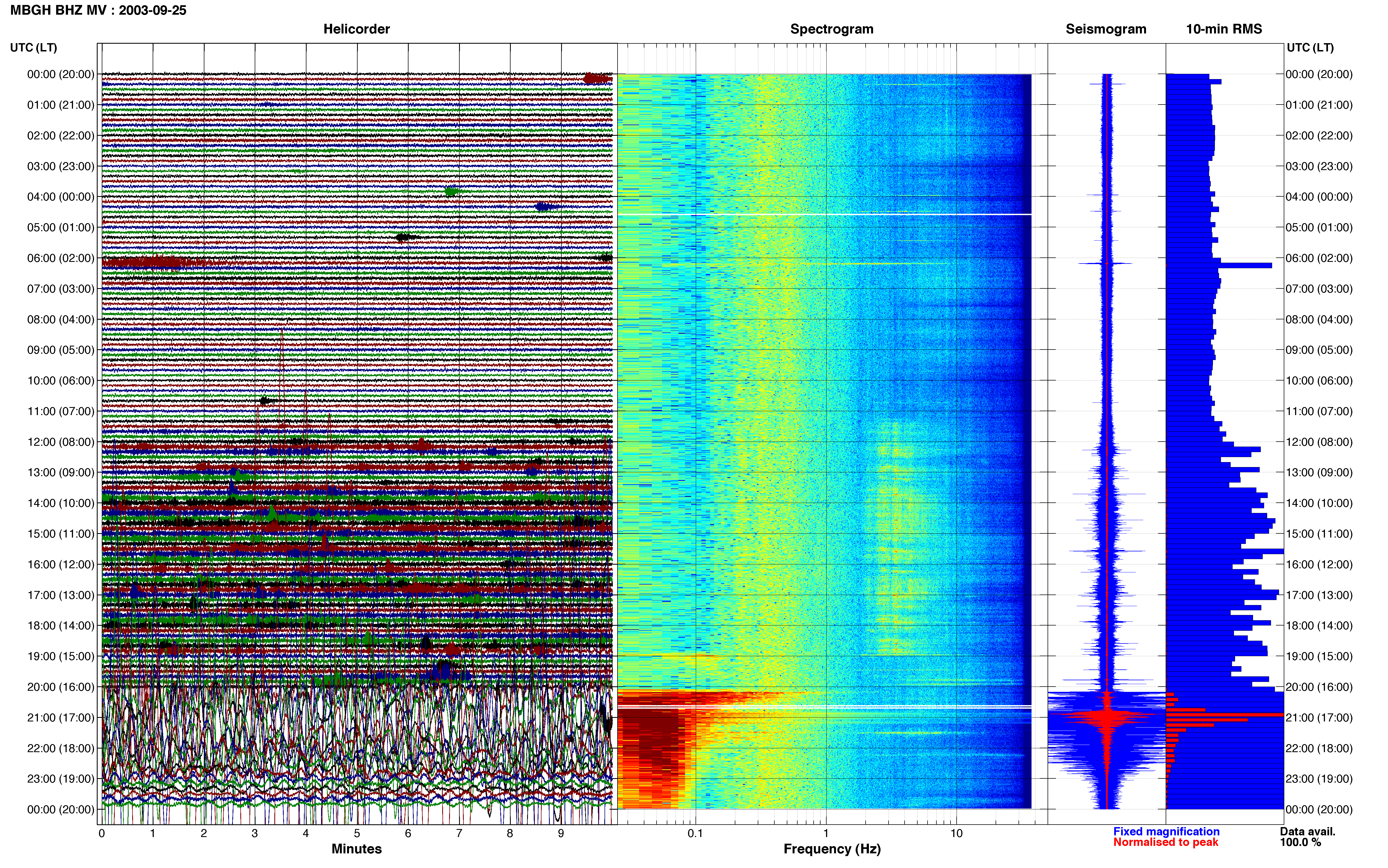Click left time label 17:00 (13:00)

click(61, 595)
